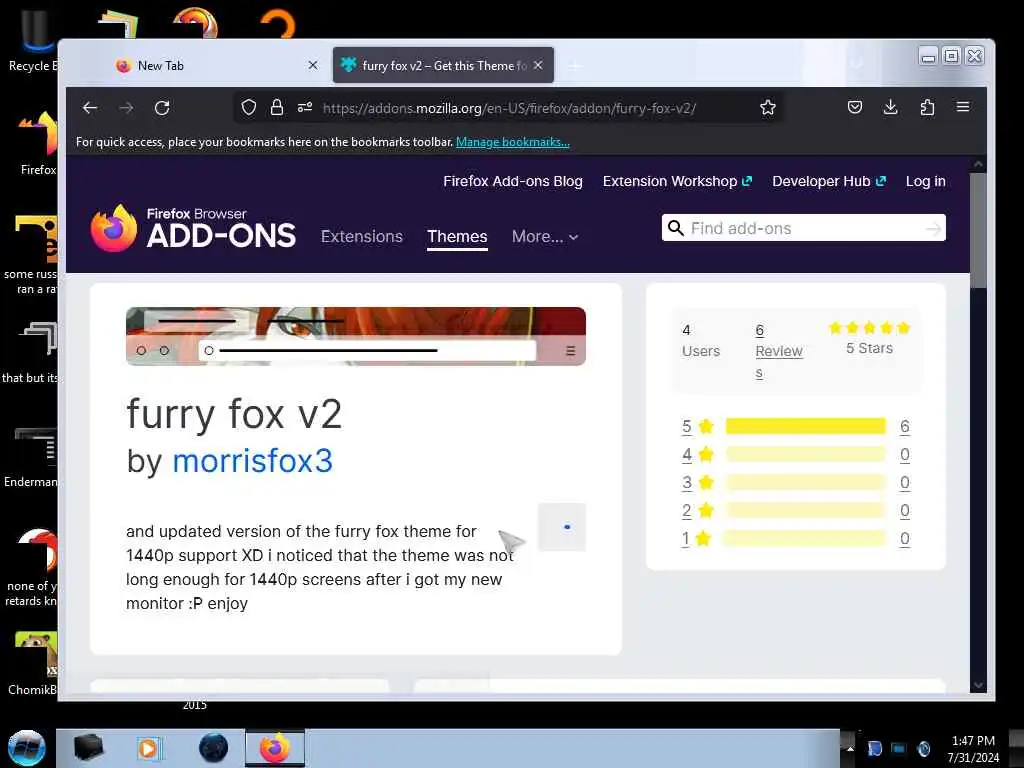Click the address bar URL
This screenshot has width=1024, height=768.
509,108
